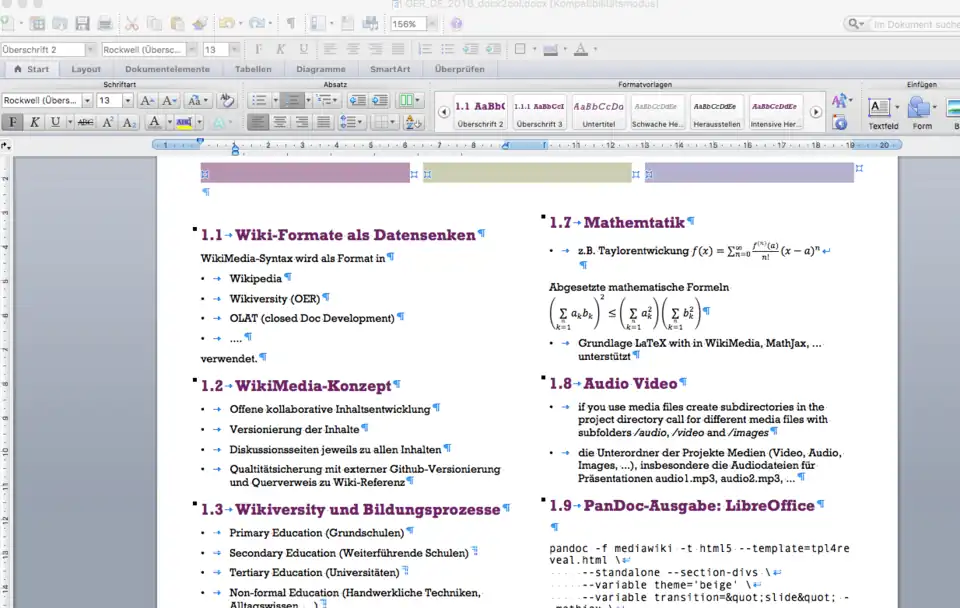Open the Überschrift 2 style dropdown
Viewport: 960px width, 608px height.
(91, 49)
